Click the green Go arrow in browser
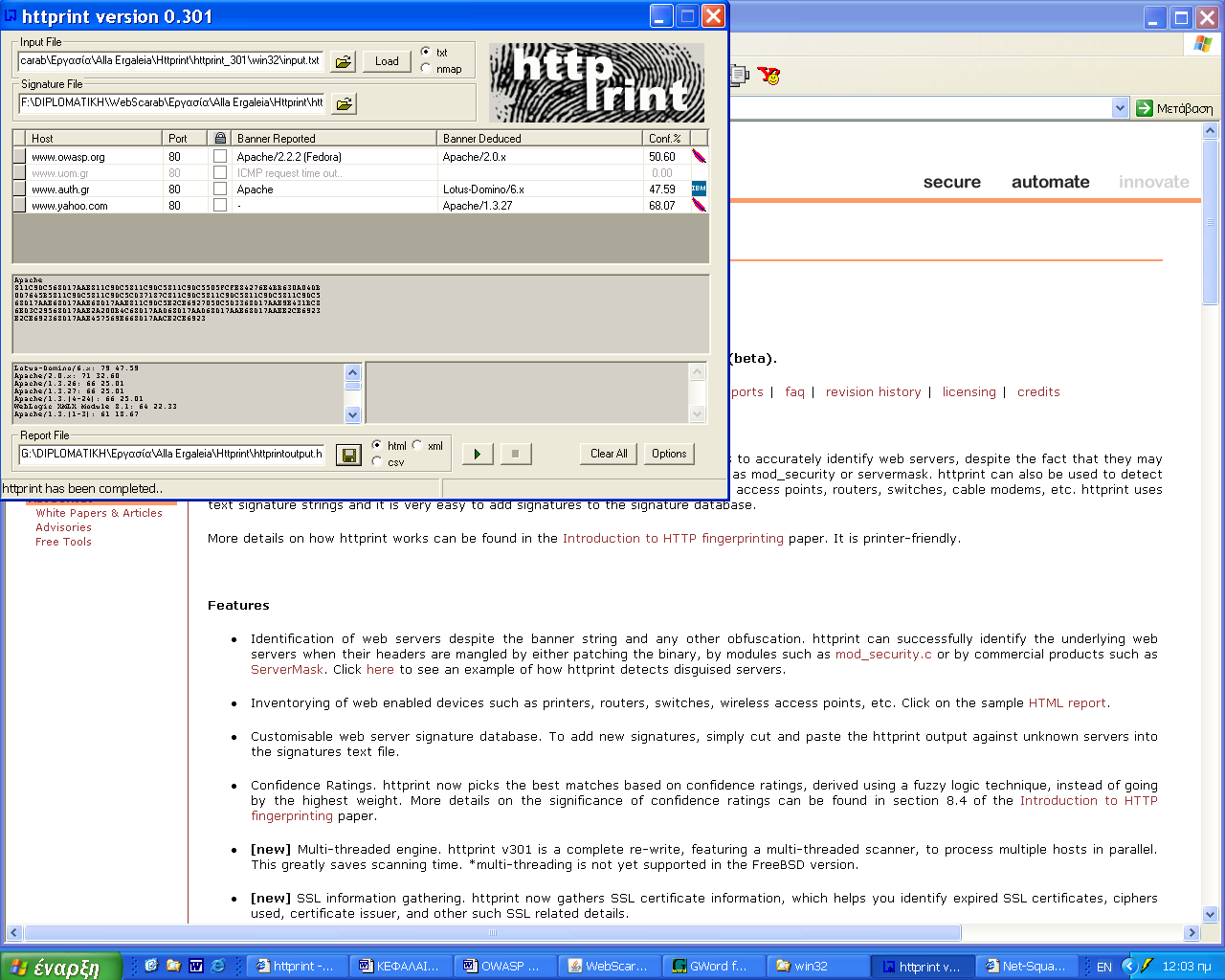Viewport: 1225px width, 980px height. click(1145, 108)
